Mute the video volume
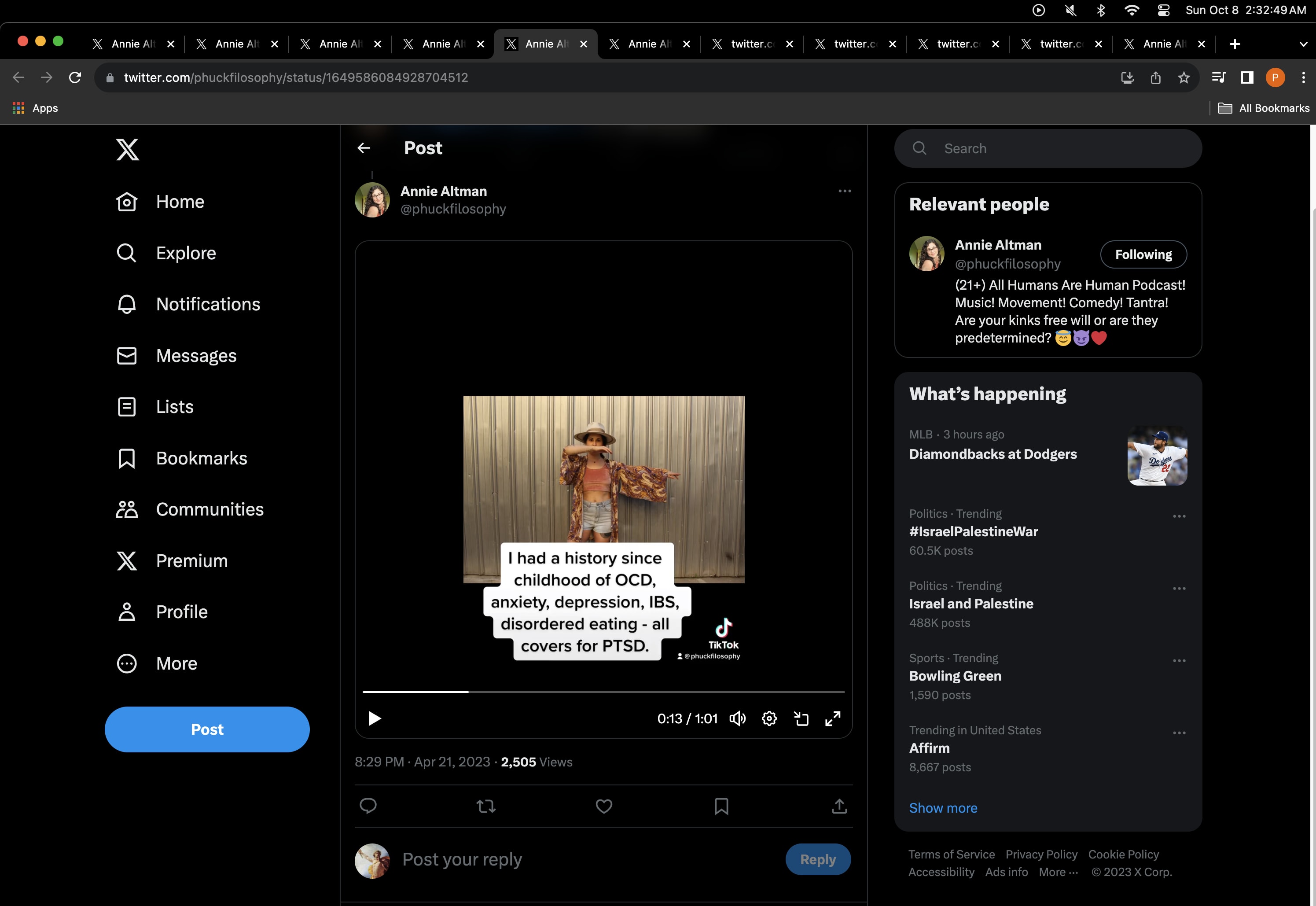The height and width of the screenshot is (906, 1316). coord(737,718)
